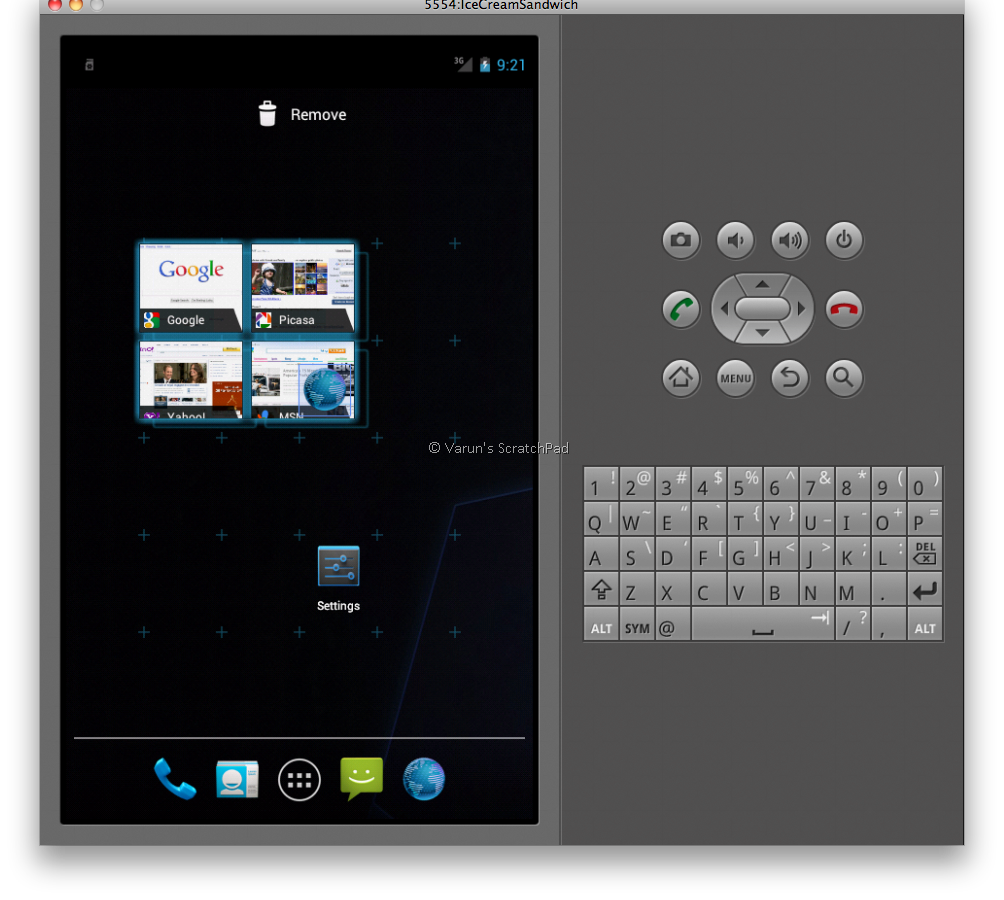Click the P key
The width and height of the screenshot is (1004, 900).
(925, 518)
